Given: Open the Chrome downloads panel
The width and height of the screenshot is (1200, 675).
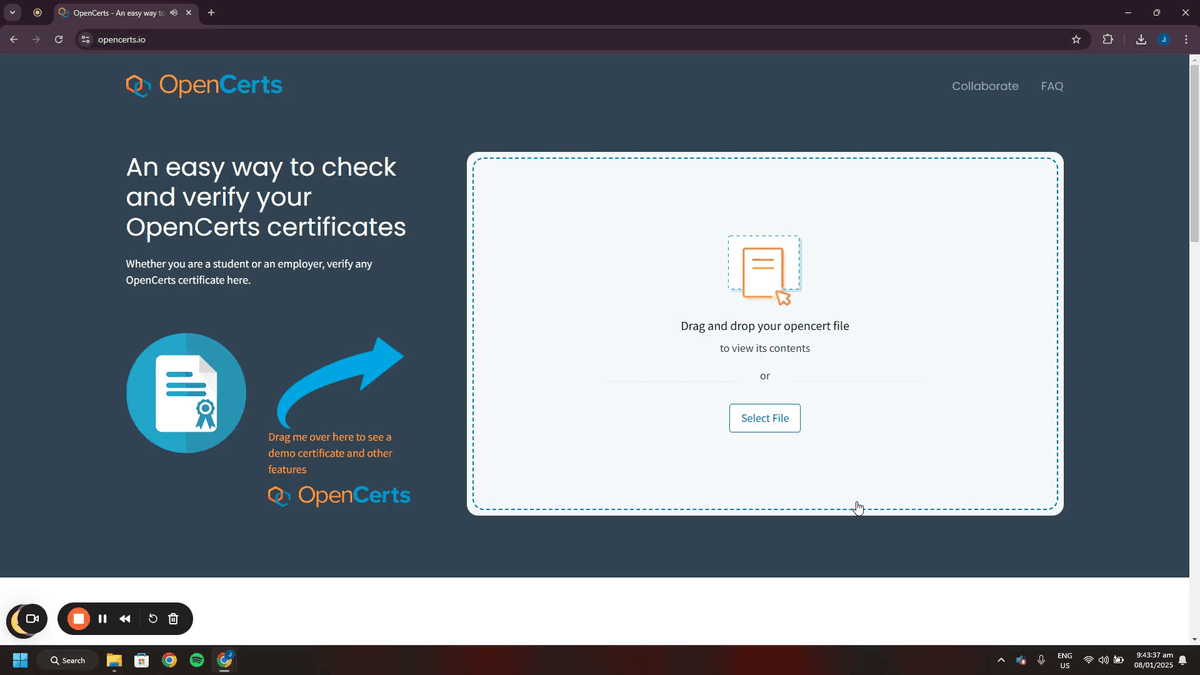Looking at the screenshot, I should (1141, 40).
